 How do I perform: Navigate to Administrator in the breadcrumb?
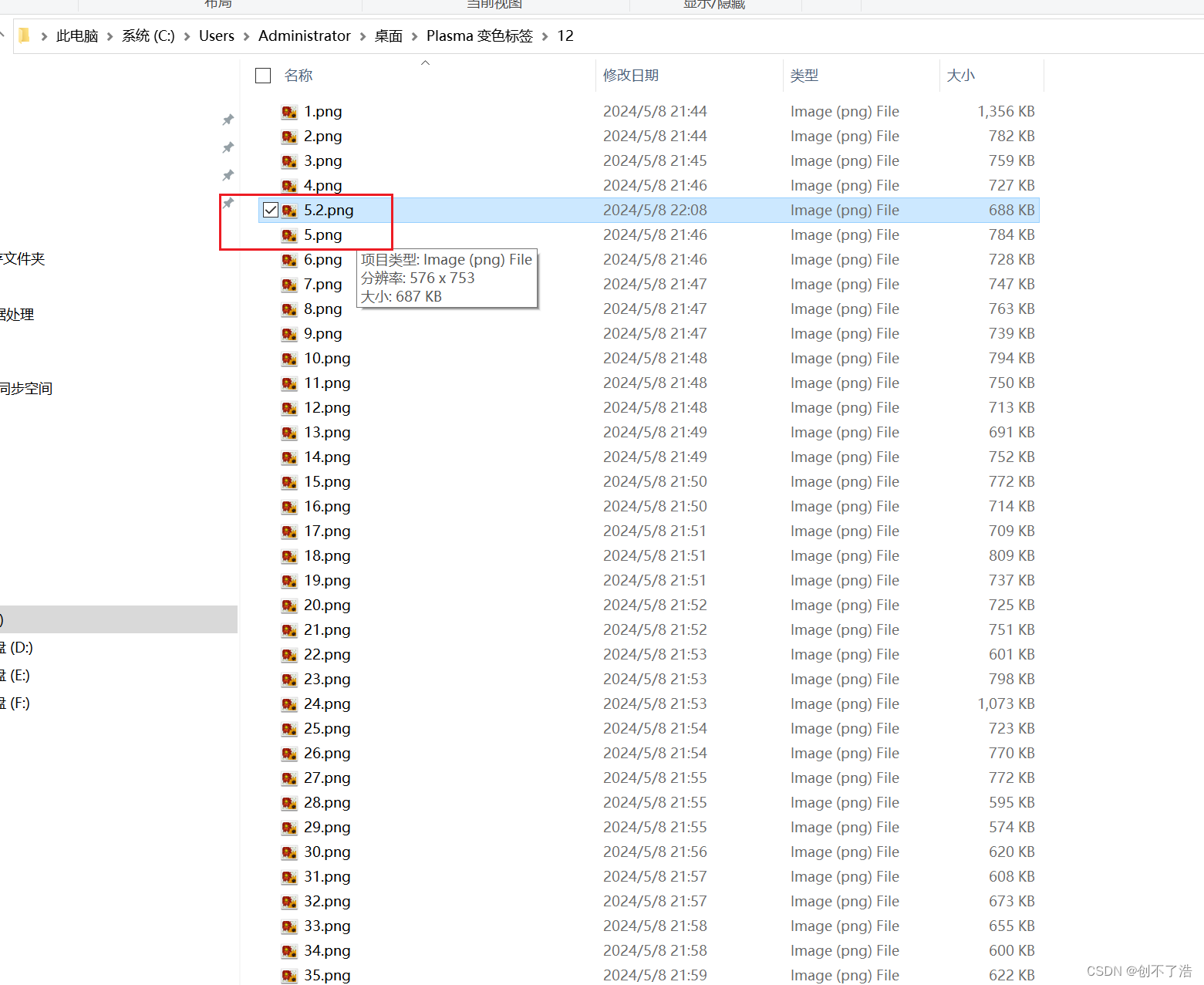pos(305,36)
